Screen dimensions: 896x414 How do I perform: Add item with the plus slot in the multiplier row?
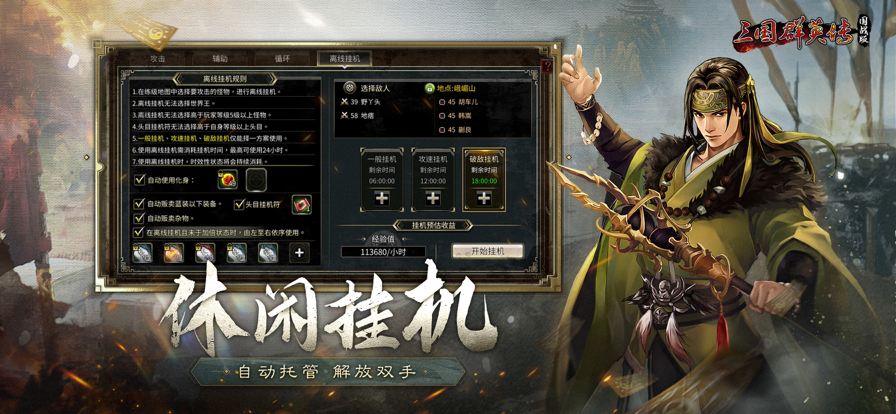coord(299,252)
